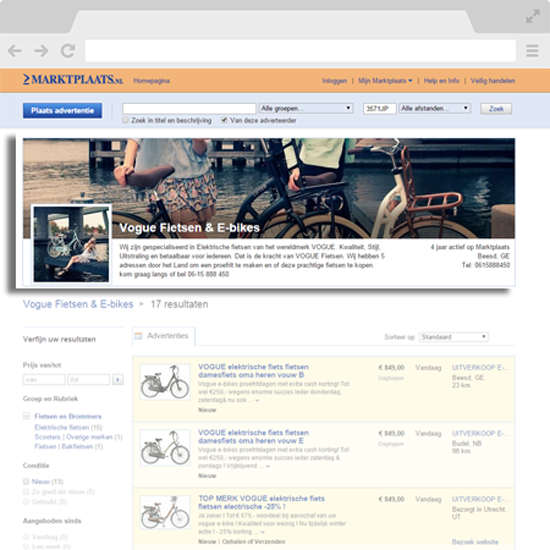Viewport: 550px width, 550px height.
Task: Uncheck Van deze adverteerder
Action: point(224,120)
